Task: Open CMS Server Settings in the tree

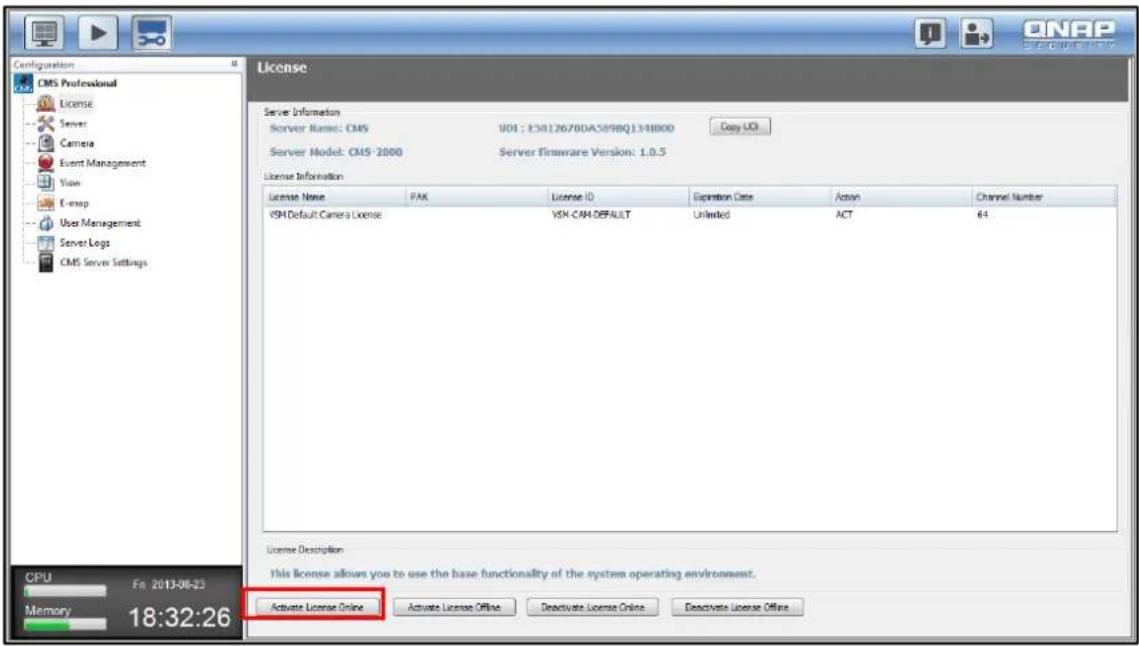Action: pyautogui.click(x=103, y=263)
